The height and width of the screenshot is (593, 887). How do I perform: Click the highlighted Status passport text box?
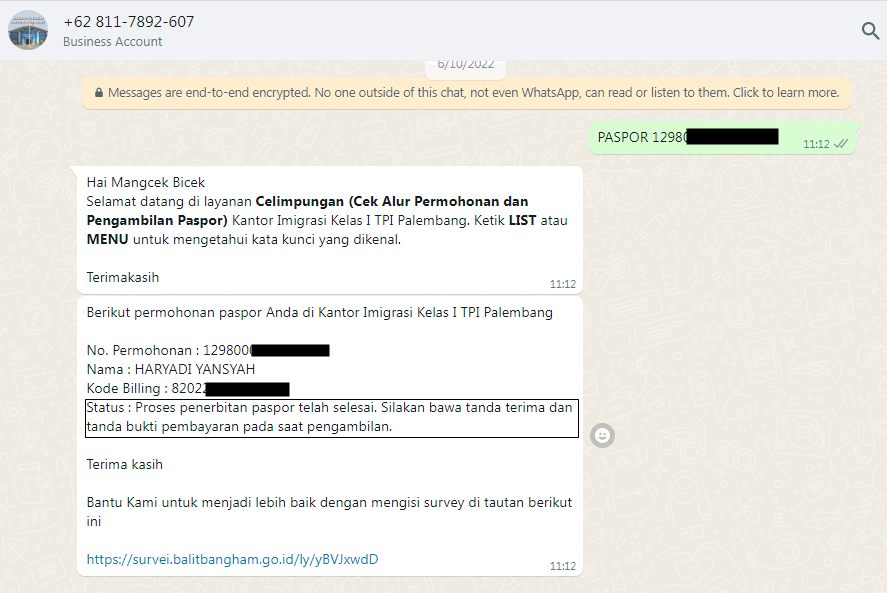pos(331,418)
